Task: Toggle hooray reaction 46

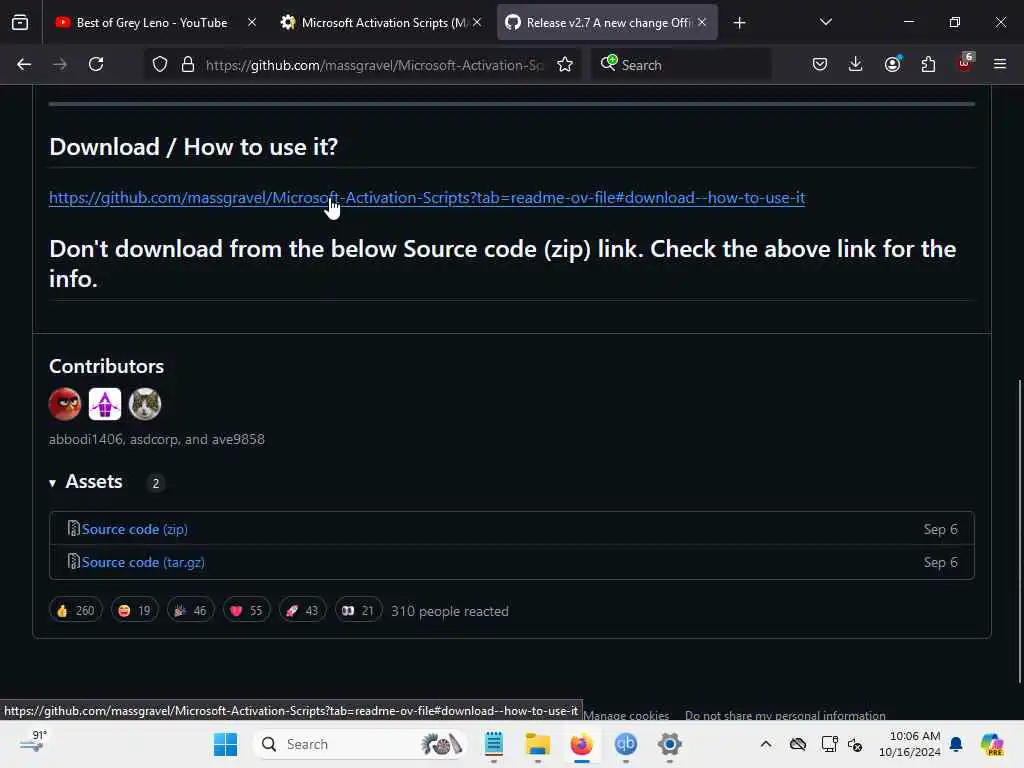Action: pos(191,611)
